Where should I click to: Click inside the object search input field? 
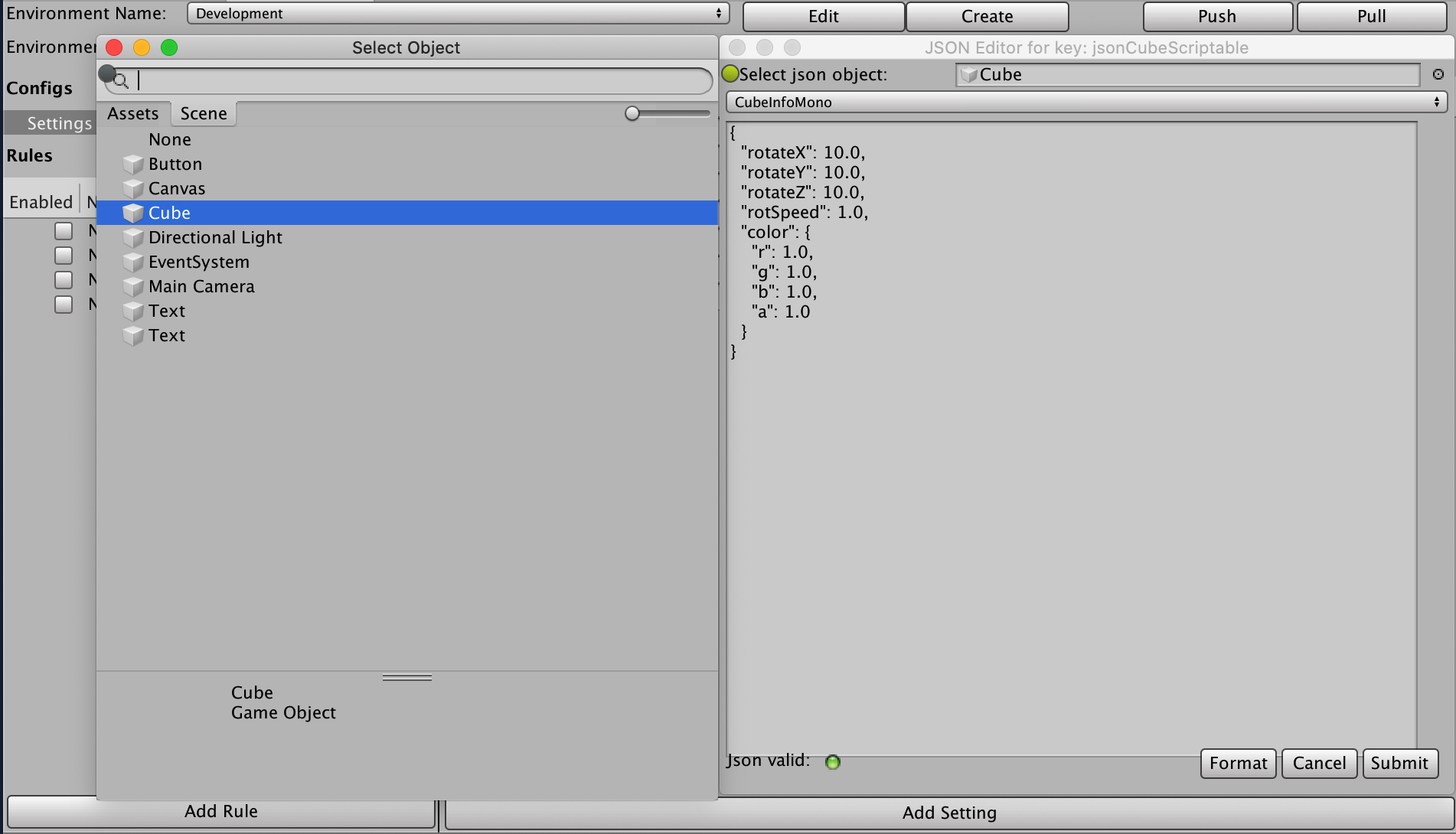tap(421, 80)
